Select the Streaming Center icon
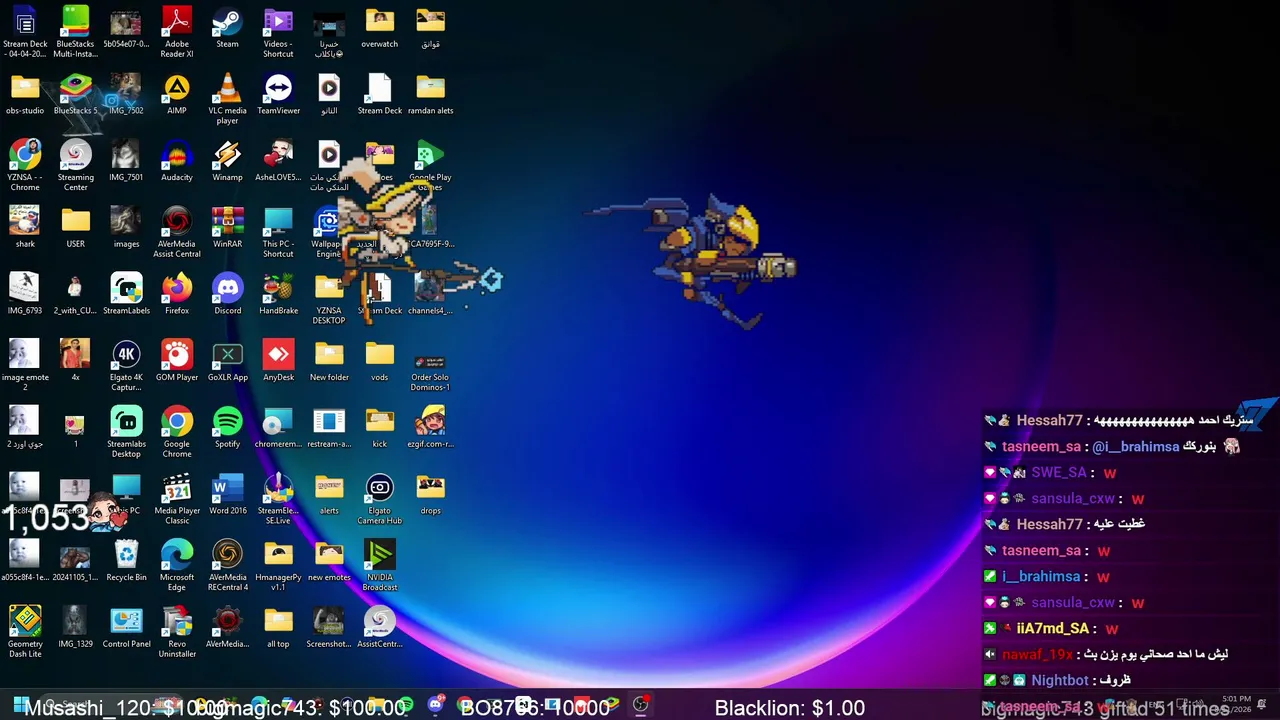Screen dimensions: 1280x720 tap(75, 166)
